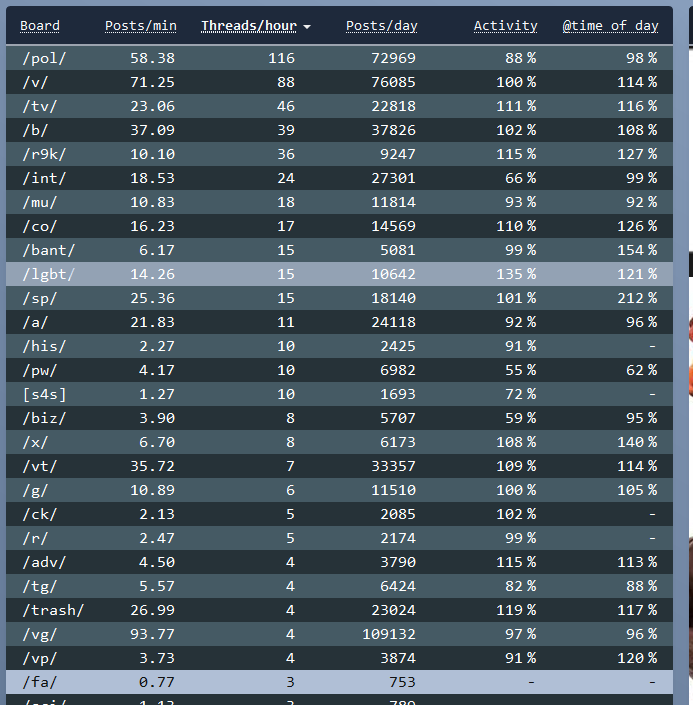Select the /pw/ board name
Image resolution: width=693 pixels, height=705 pixels.
tap(40, 370)
